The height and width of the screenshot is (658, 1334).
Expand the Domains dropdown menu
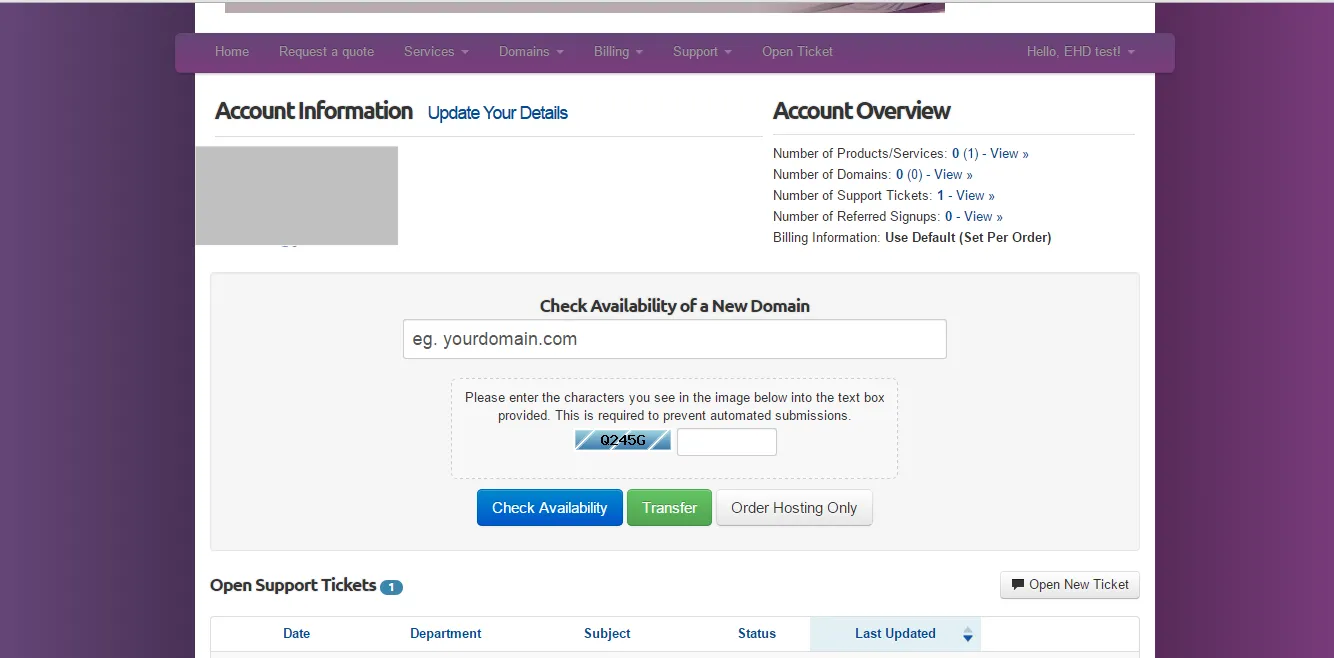click(531, 52)
